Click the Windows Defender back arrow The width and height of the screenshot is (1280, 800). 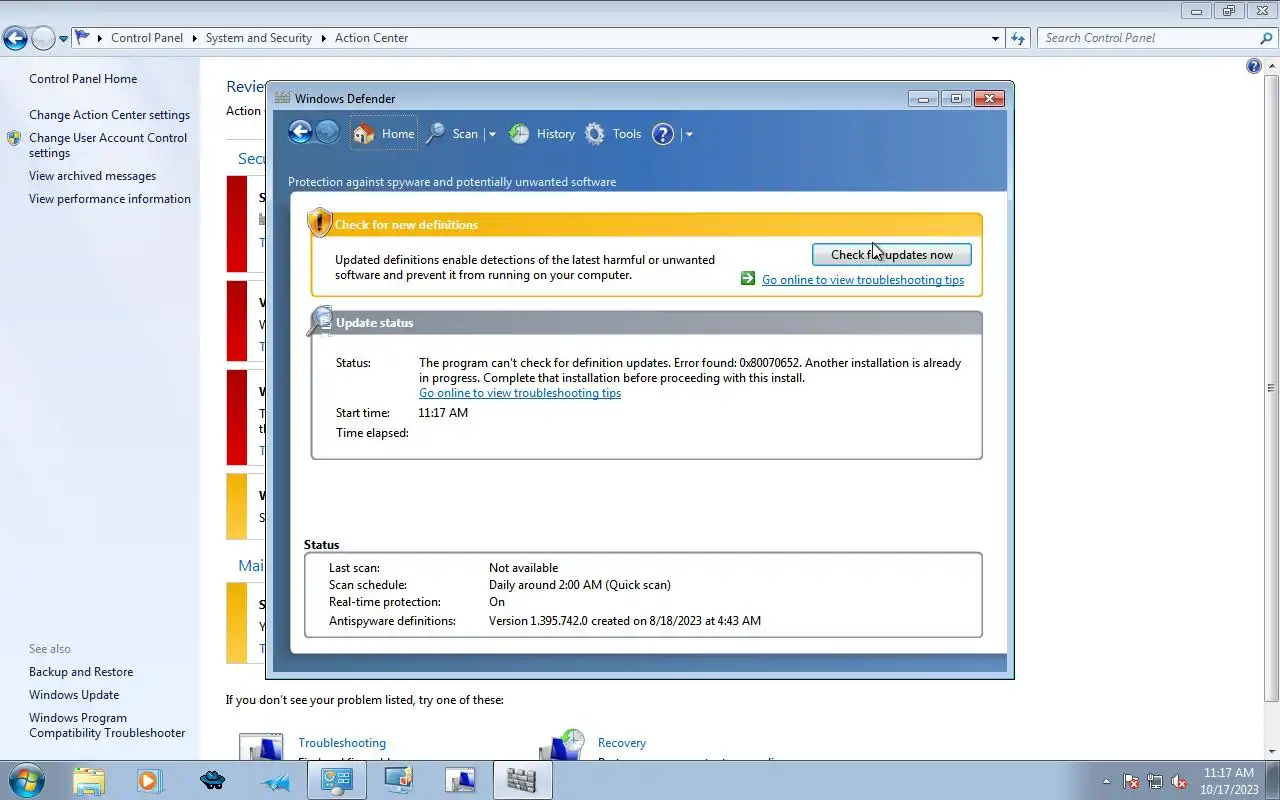click(x=300, y=132)
